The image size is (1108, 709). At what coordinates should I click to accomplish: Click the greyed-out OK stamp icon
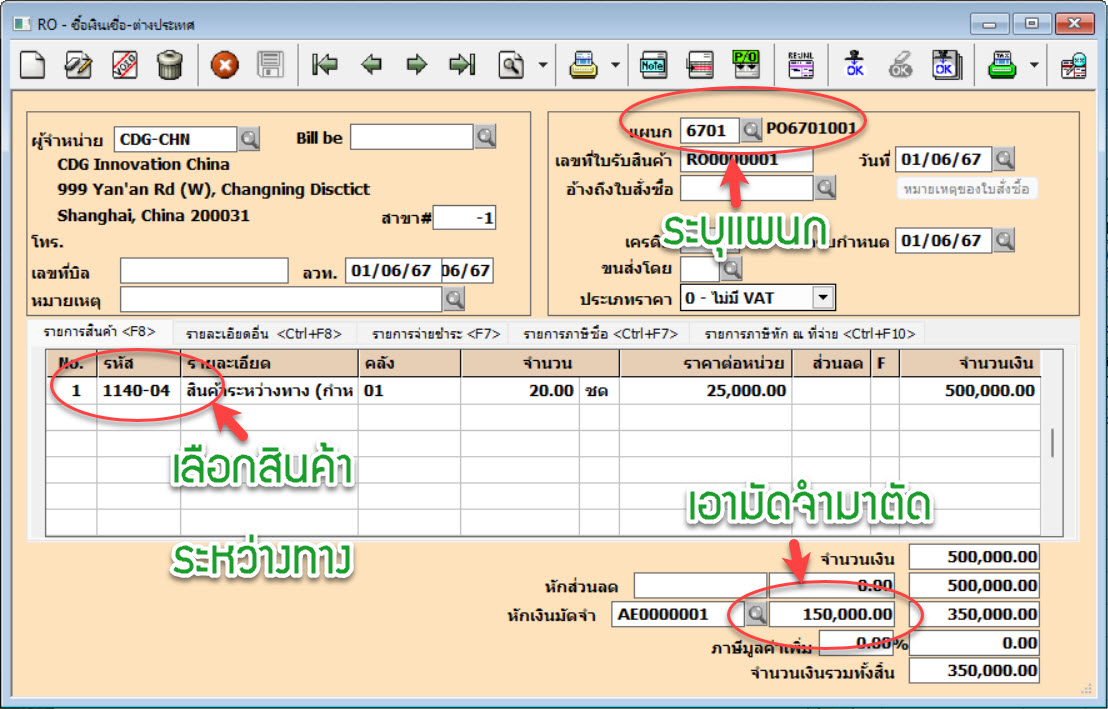click(x=900, y=65)
